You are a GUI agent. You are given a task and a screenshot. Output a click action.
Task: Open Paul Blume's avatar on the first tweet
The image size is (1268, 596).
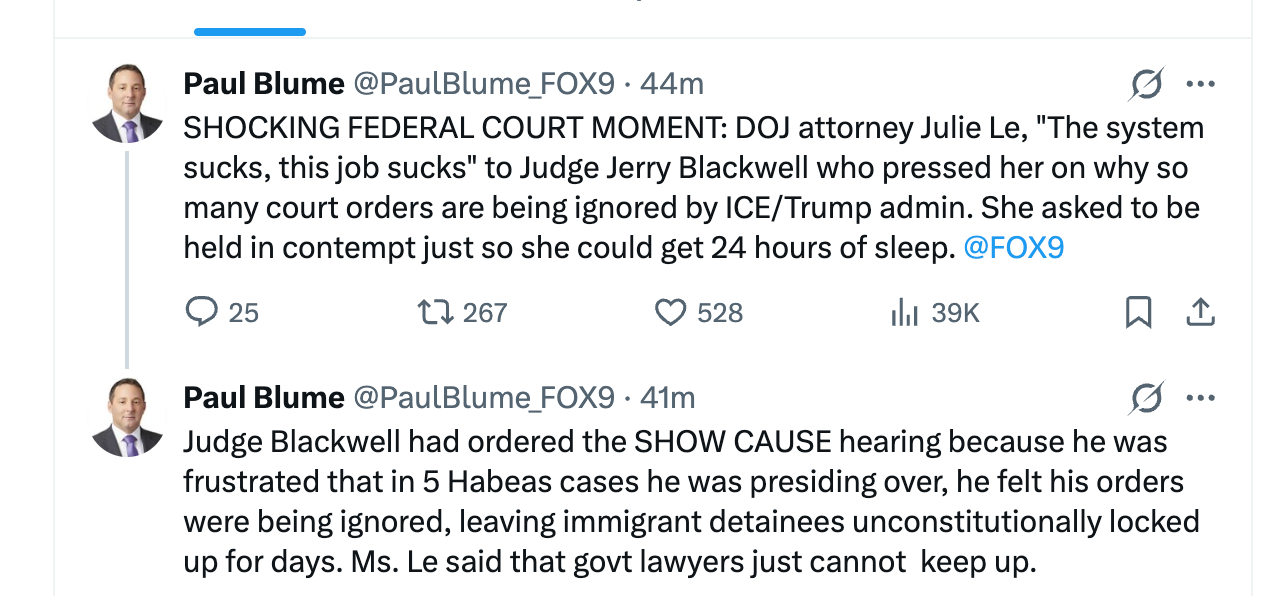point(127,104)
